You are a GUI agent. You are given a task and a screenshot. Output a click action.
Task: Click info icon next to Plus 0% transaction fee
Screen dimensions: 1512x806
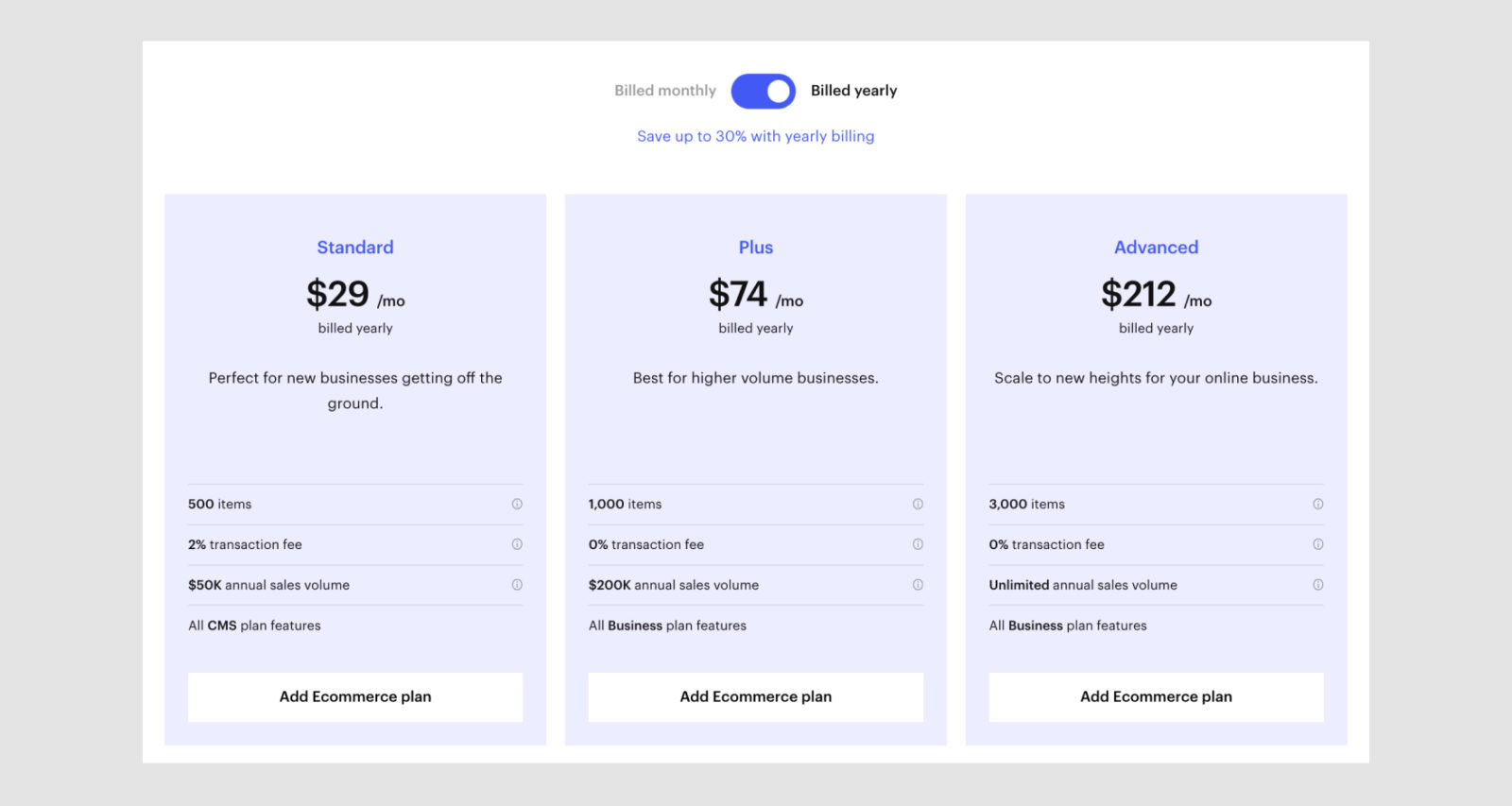point(918,544)
